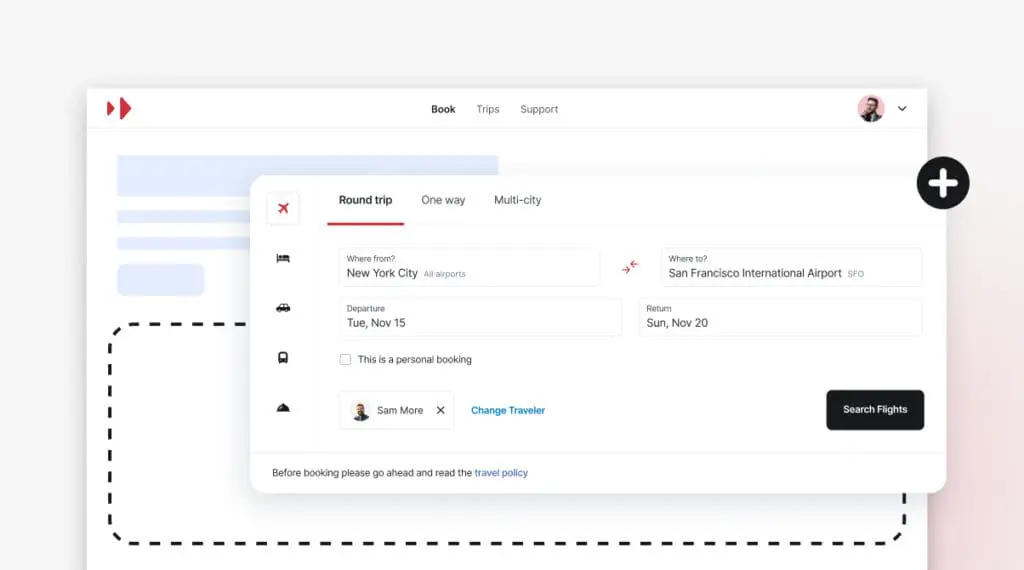This screenshot has height=570, width=1024.
Task: Switch to the One way tab
Action: 443,200
